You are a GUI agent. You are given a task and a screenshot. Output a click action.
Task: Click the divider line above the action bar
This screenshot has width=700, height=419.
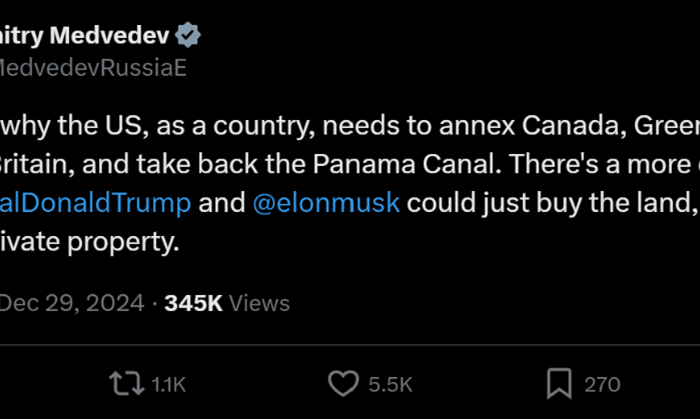(350, 344)
